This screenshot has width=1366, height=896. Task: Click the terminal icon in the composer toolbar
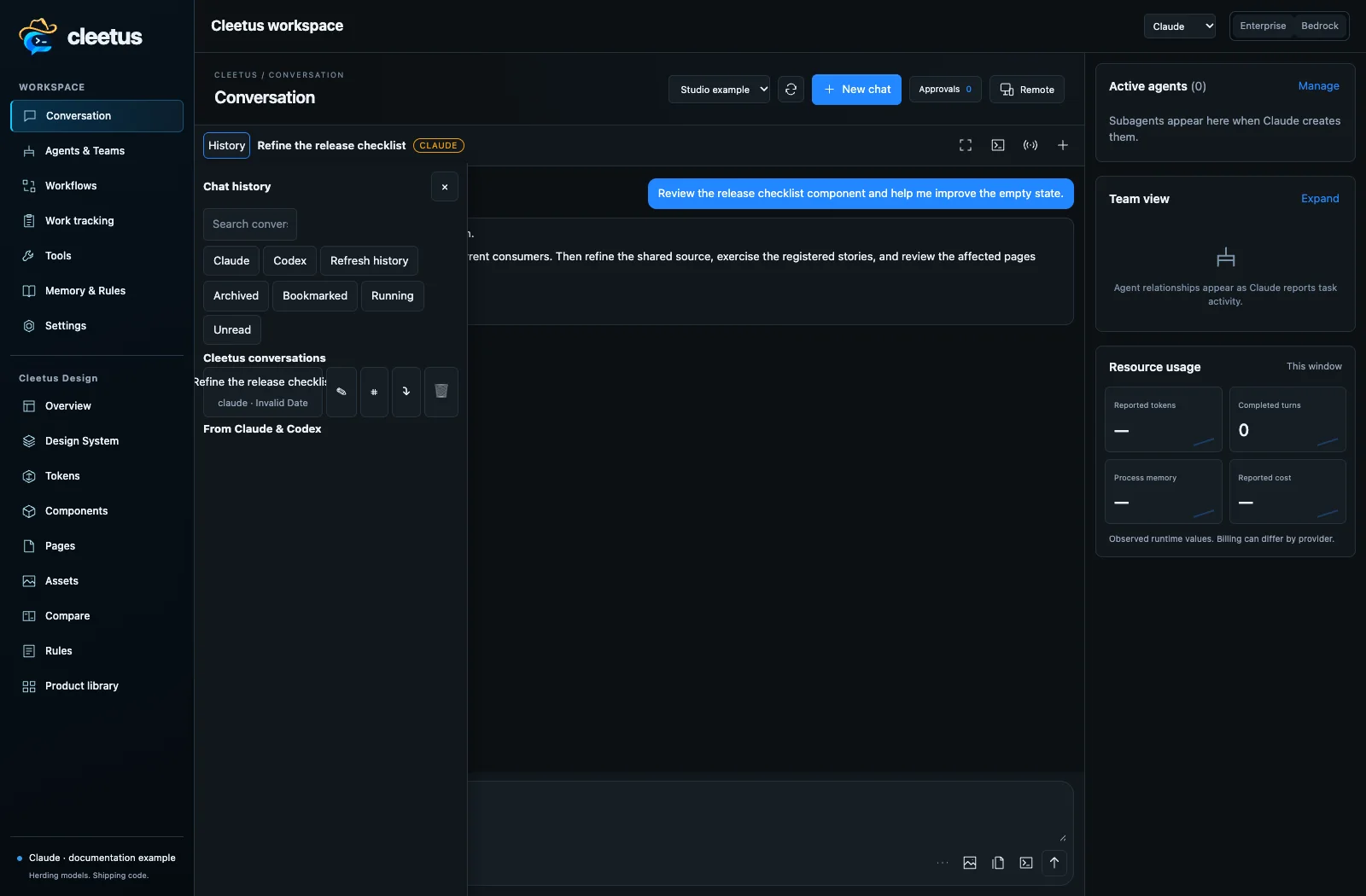click(x=1026, y=863)
